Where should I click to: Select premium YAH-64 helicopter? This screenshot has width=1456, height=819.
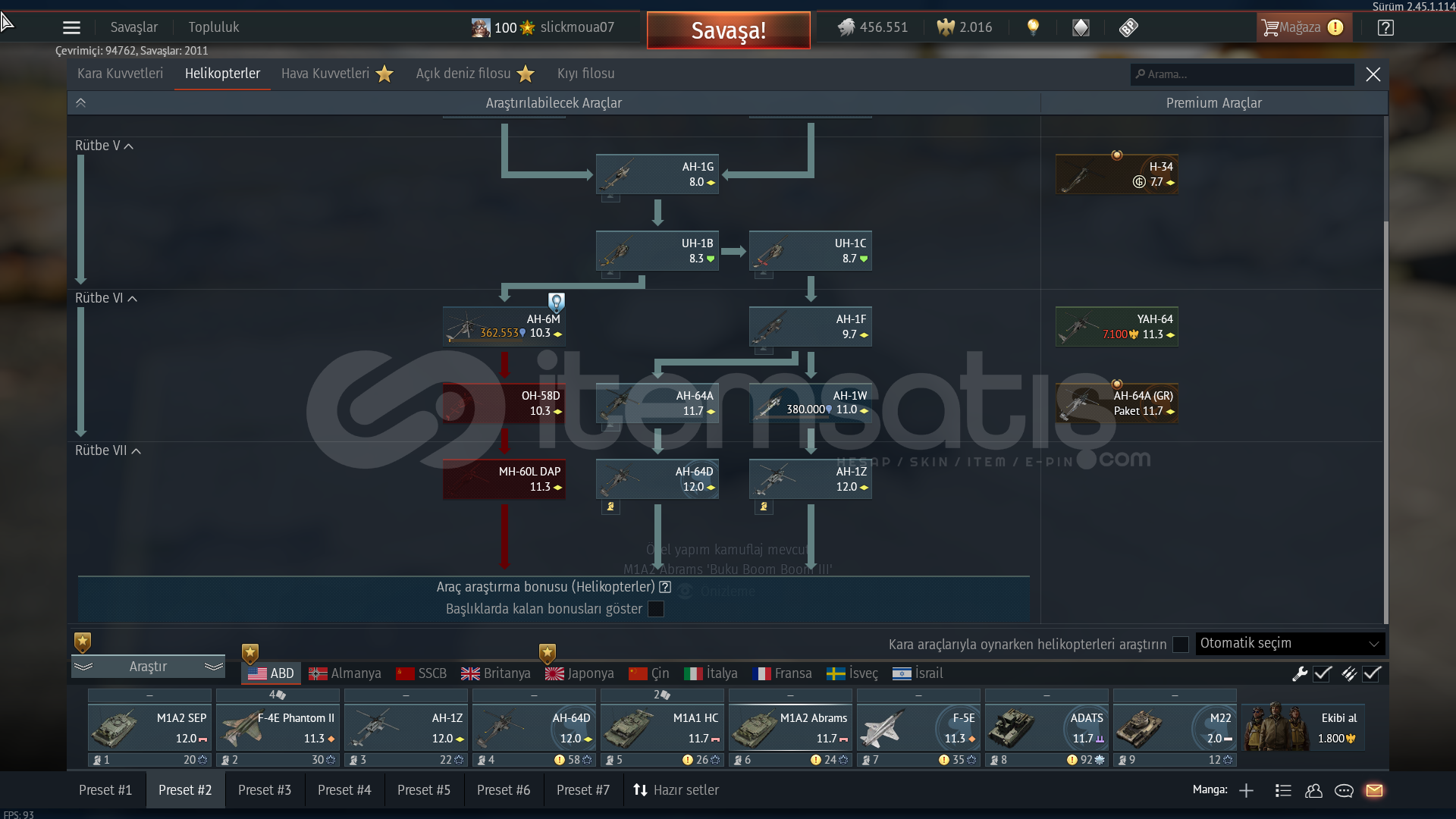pyautogui.click(x=1117, y=327)
